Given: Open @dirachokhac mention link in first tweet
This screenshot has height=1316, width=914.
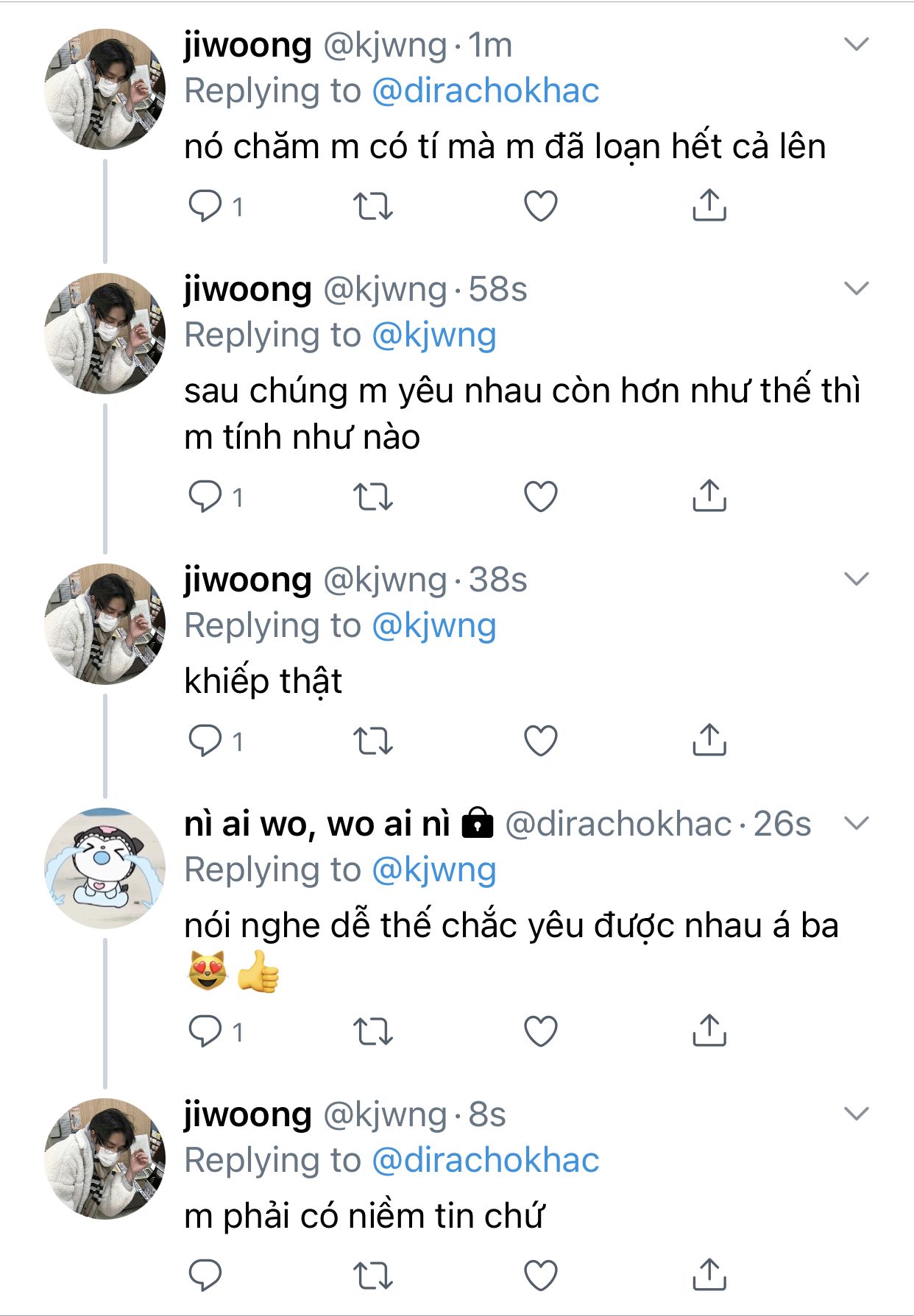Looking at the screenshot, I should click(486, 91).
